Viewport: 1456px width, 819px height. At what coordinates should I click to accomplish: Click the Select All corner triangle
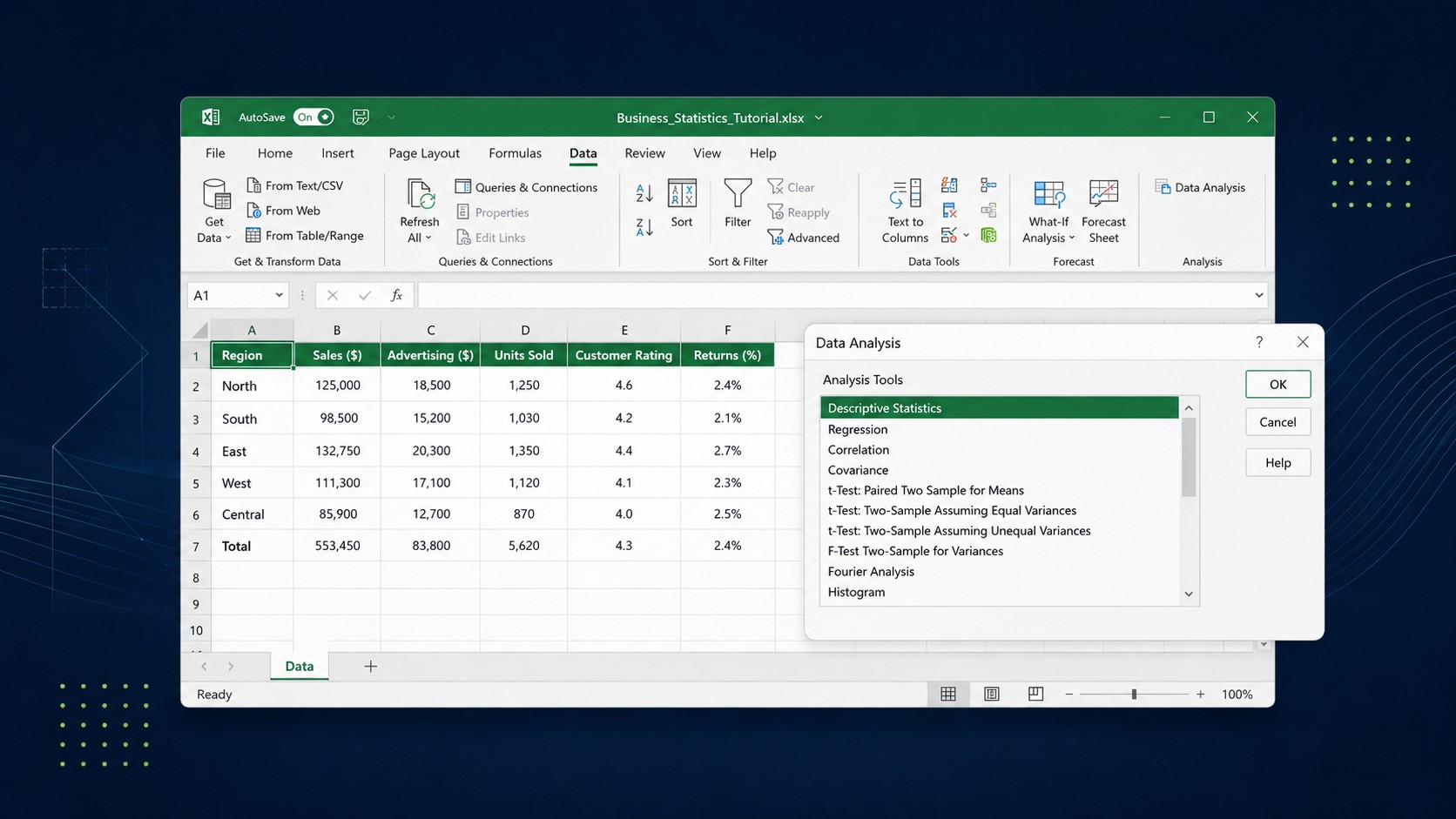coord(200,331)
